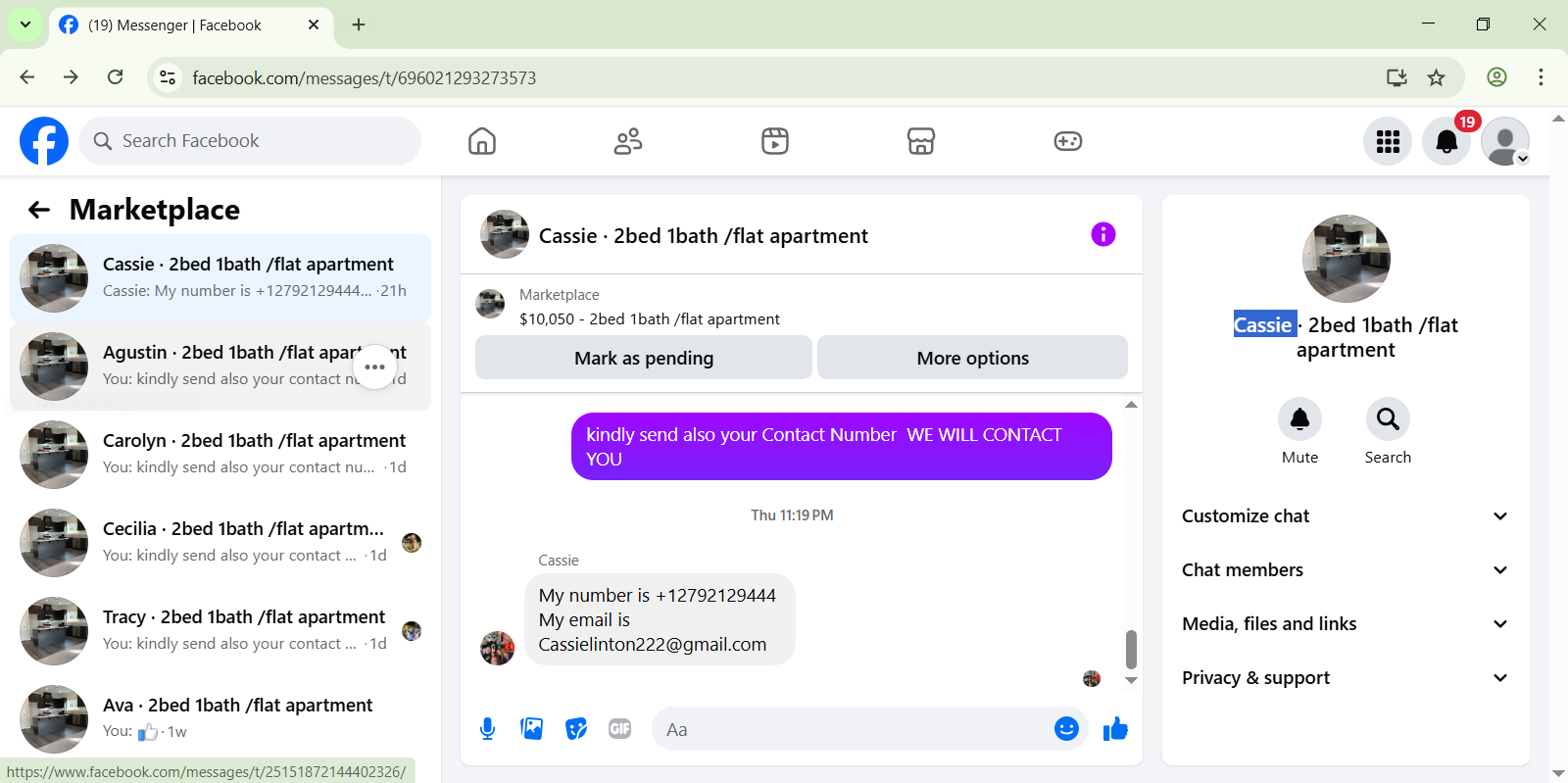Go back from Marketplace chats list

click(39, 210)
